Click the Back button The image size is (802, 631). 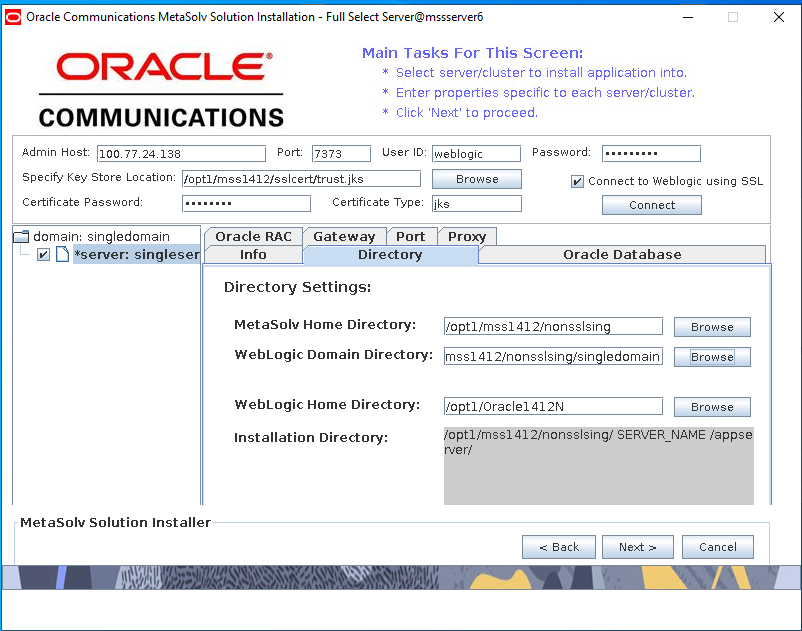click(559, 547)
